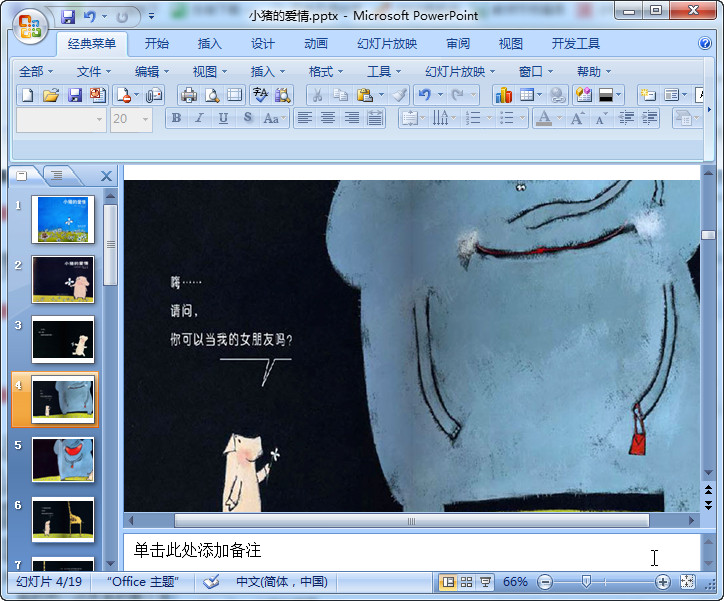Open the 窗口 dropdown menu
This screenshot has height=601, width=724.
tap(536, 72)
